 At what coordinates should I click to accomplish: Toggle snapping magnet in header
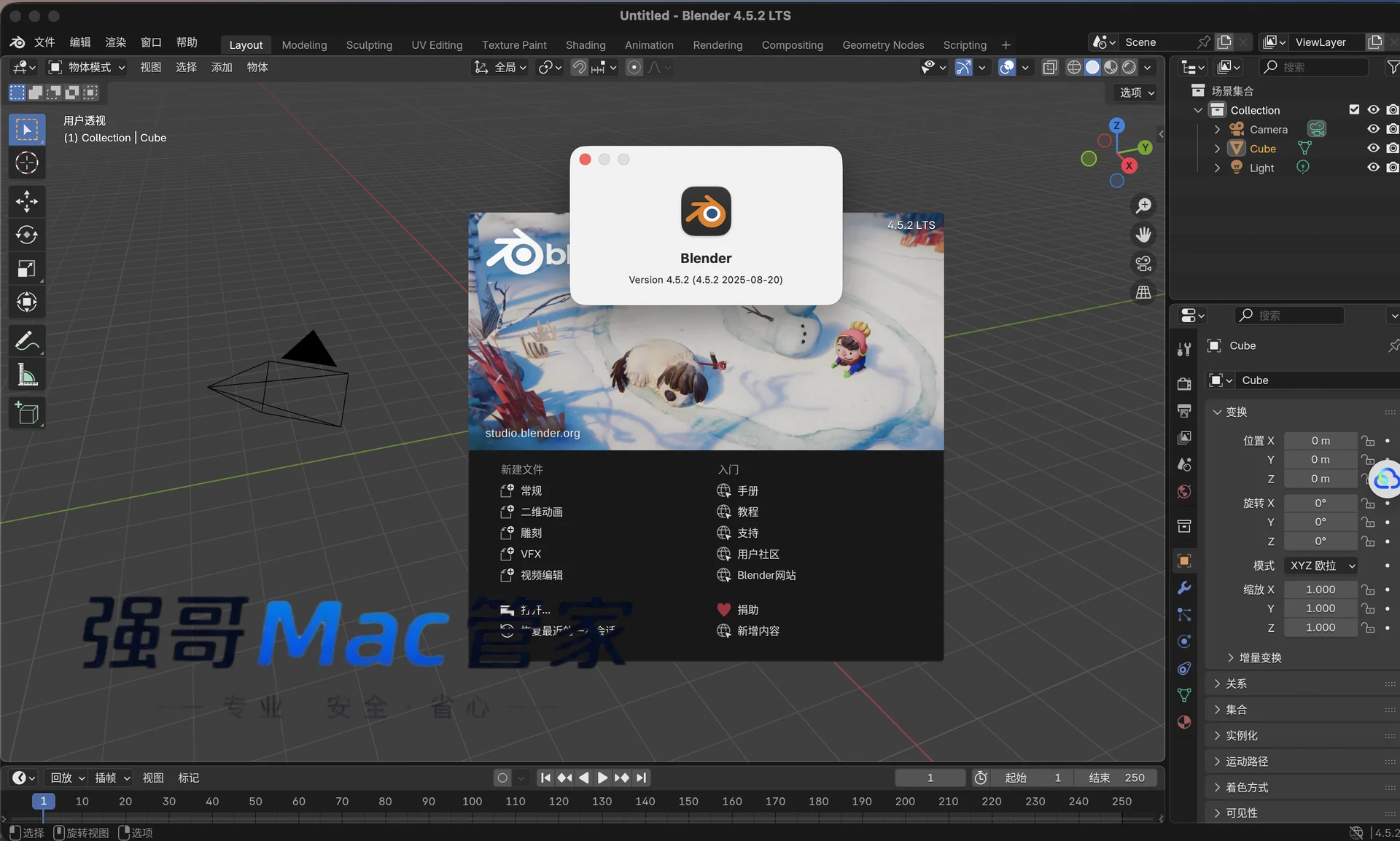[579, 67]
